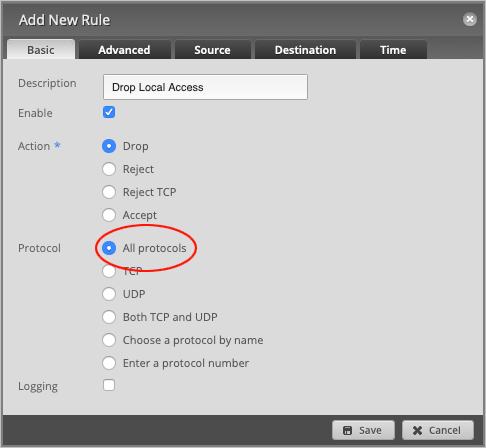Click the Add New Rule title
Screen dimensions: 486x448
[x=64, y=20]
